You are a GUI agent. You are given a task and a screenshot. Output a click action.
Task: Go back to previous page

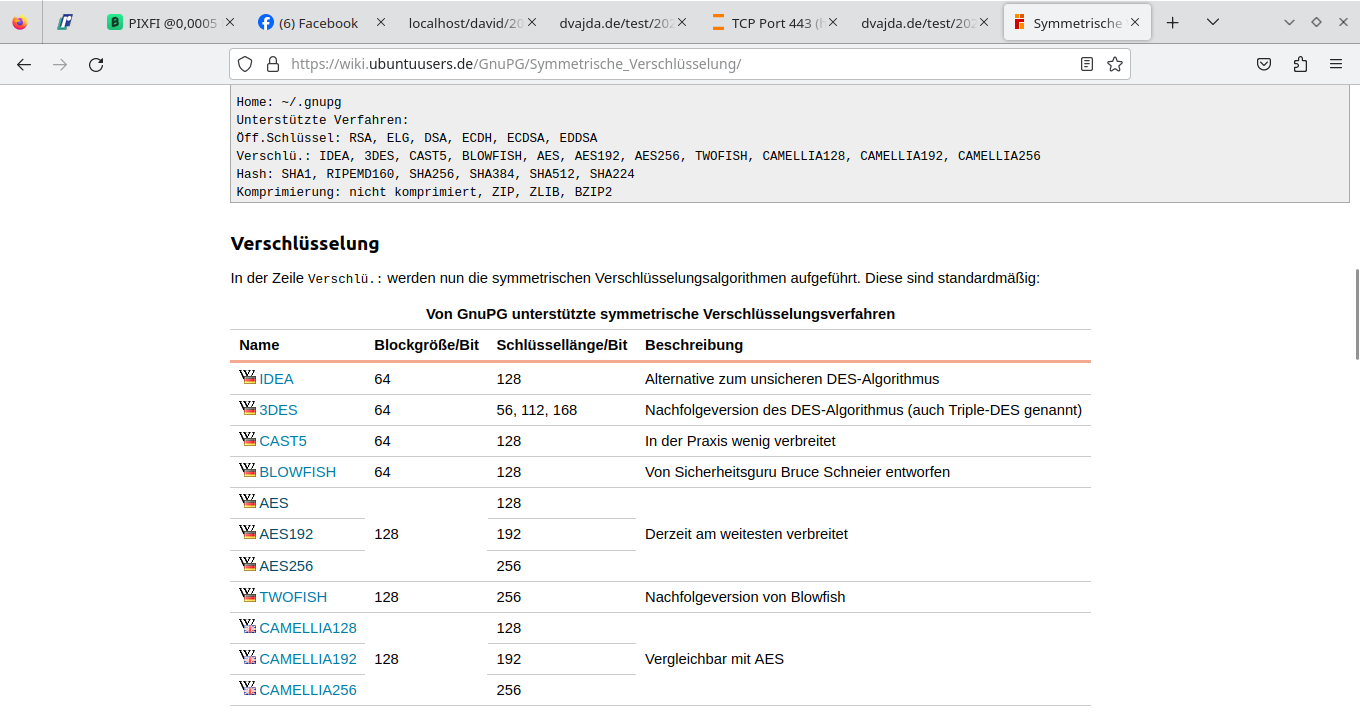[24, 64]
